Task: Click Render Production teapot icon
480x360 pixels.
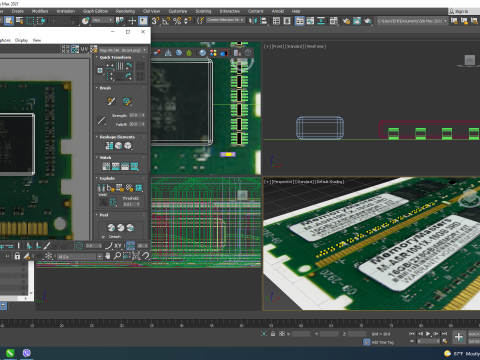Action: pos(368,21)
